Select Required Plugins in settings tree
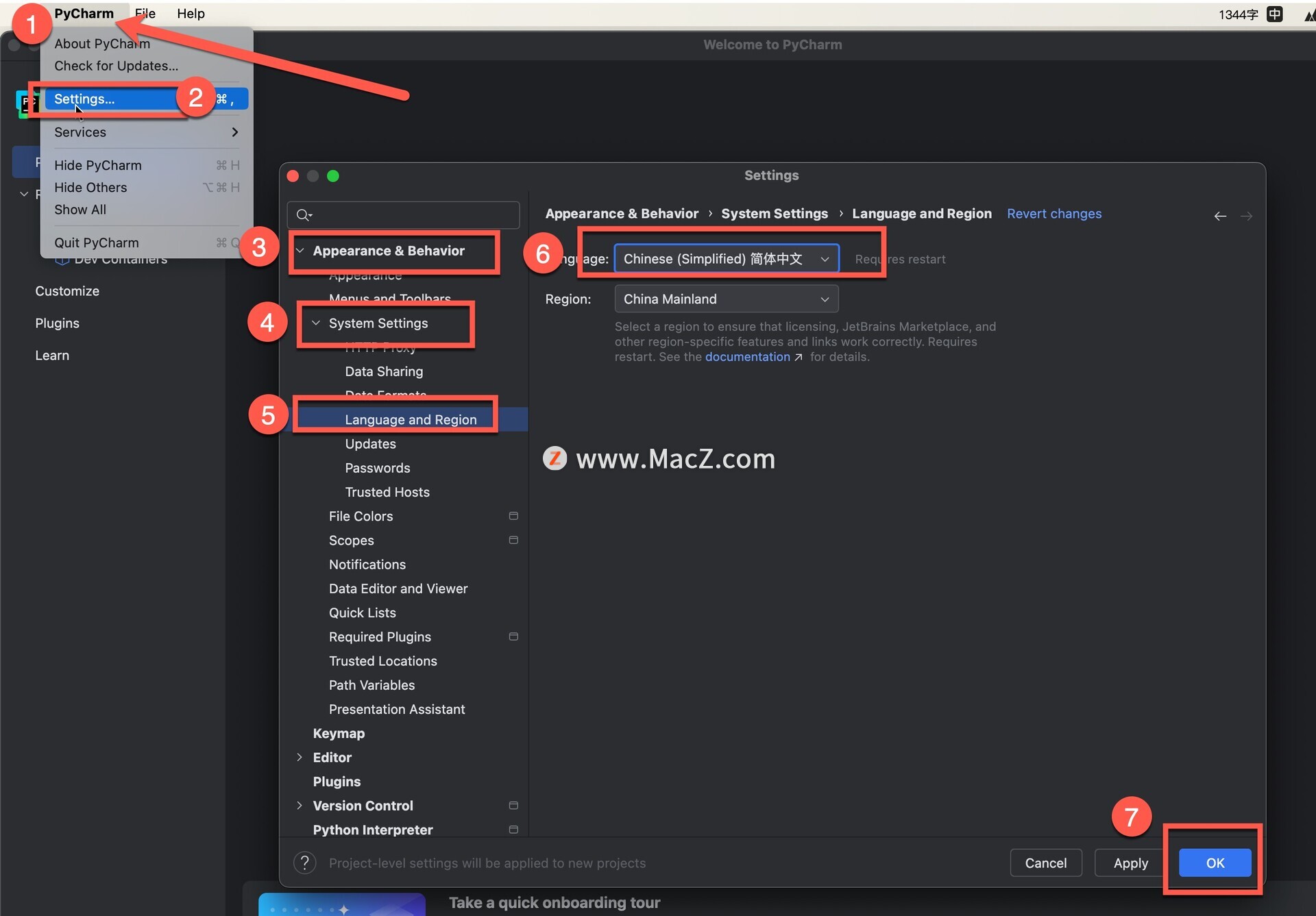Viewport: 1316px width, 916px height. pyautogui.click(x=380, y=637)
